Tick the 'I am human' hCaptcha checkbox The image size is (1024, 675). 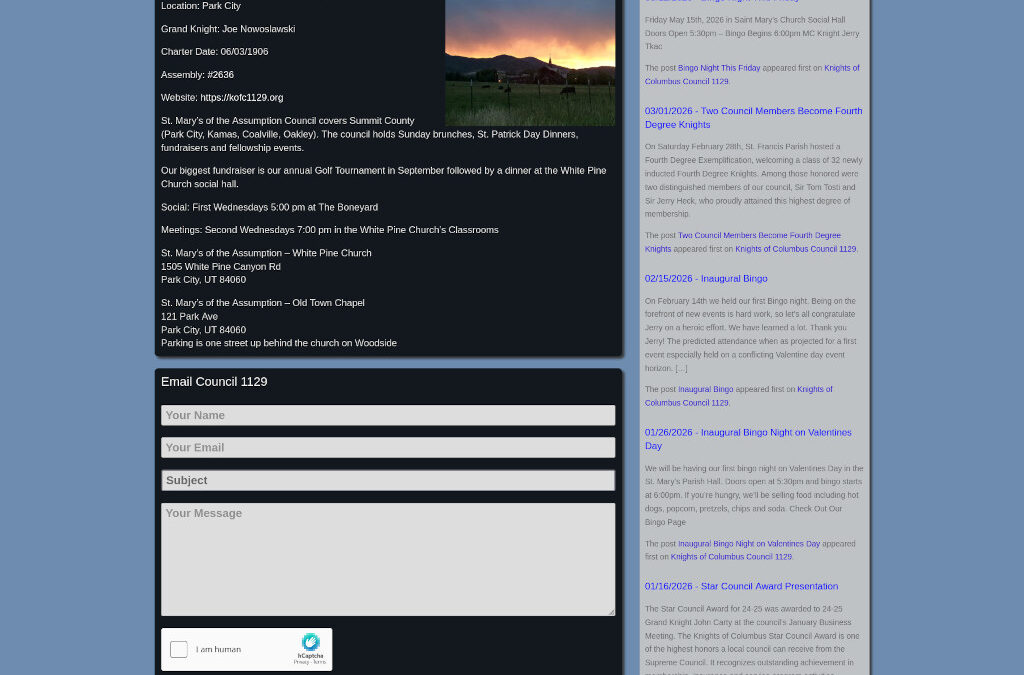coord(178,649)
